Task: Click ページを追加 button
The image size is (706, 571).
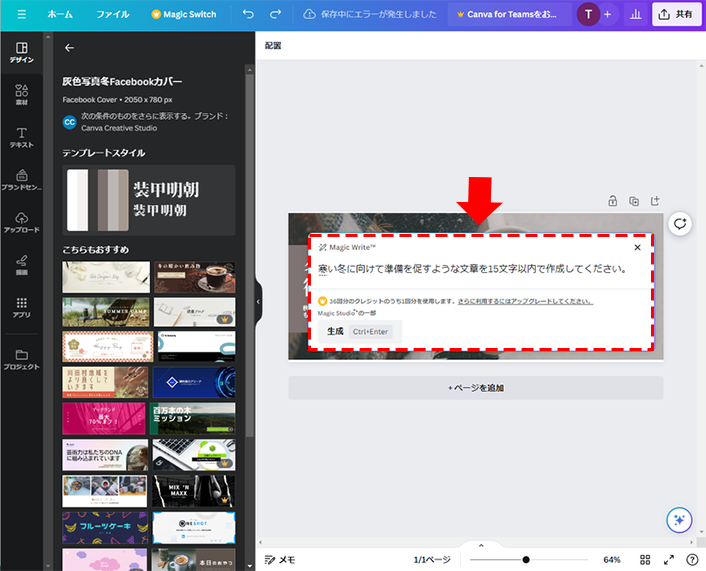Action: (476, 388)
